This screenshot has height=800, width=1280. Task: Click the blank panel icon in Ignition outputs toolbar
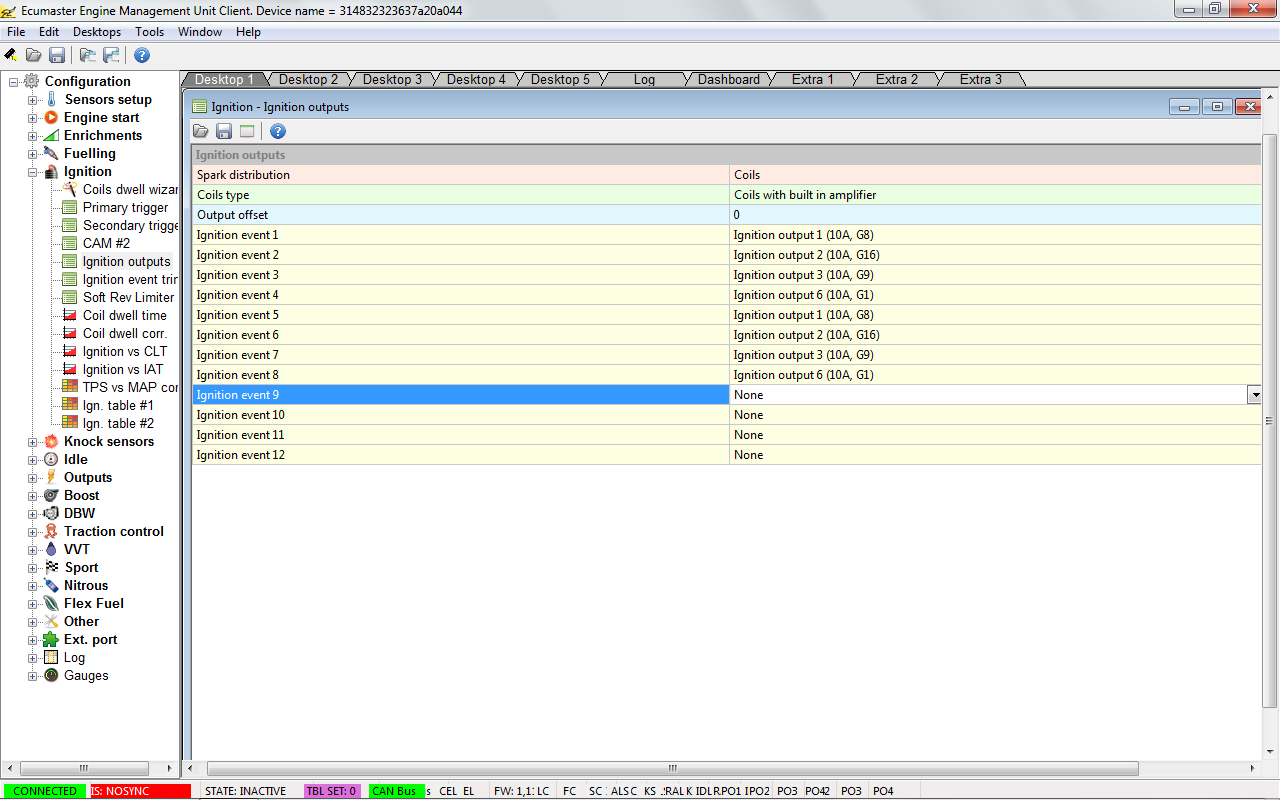tap(247, 131)
